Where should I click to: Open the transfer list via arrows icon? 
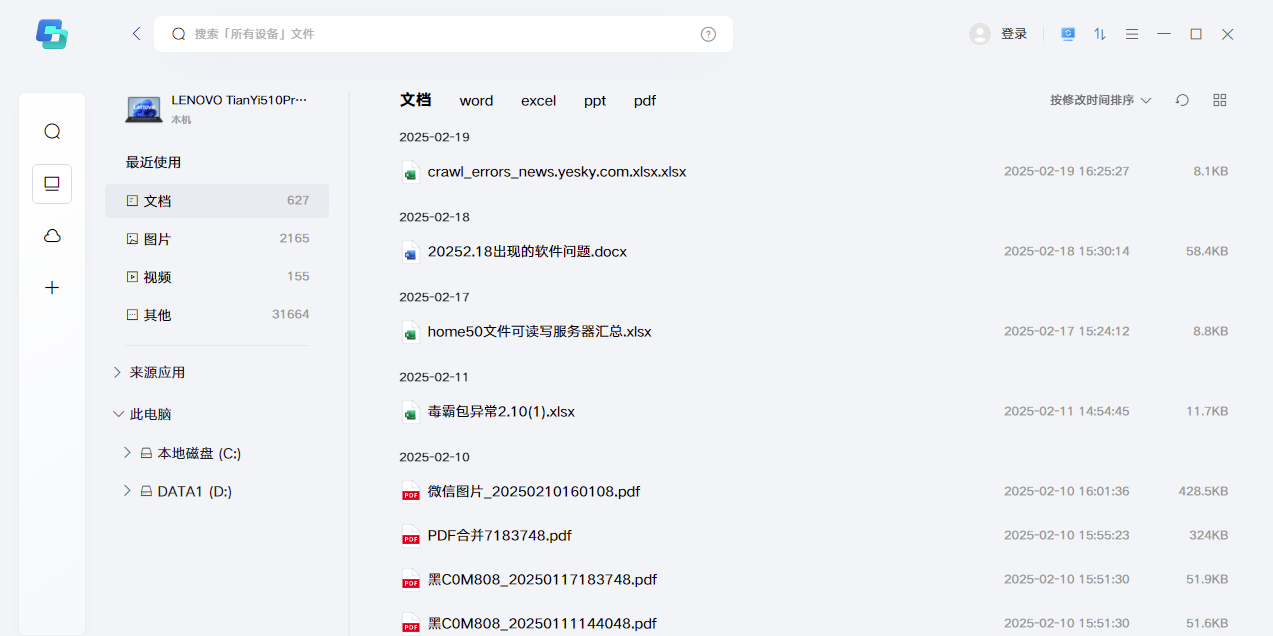1099,33
